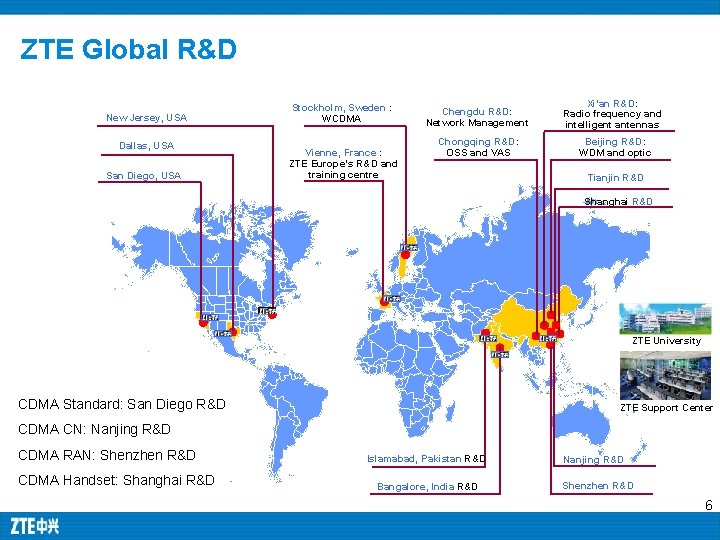720x540 pixels.
Task: Click the 'Chongqing R&D:' label
Action: coord(478,141)
